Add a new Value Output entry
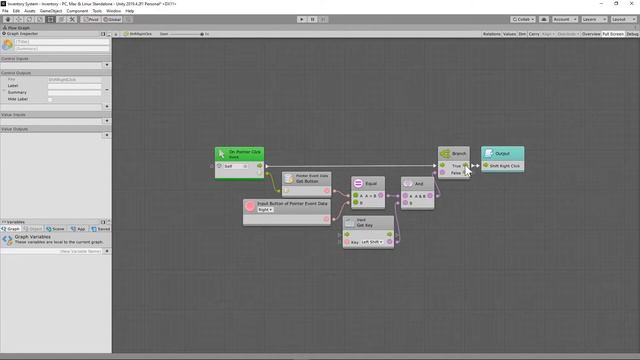The image size is (640, 360). tap(107, 135)
